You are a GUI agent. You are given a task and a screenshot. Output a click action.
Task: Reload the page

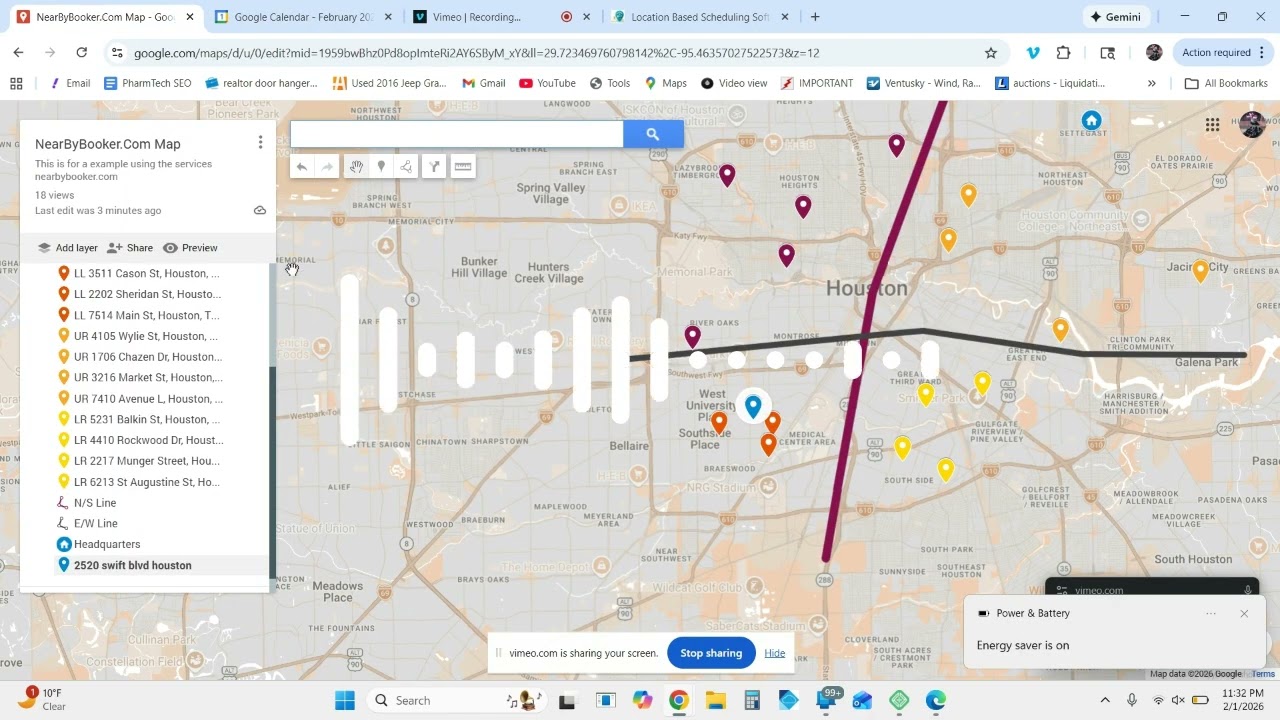pos(82,53)
